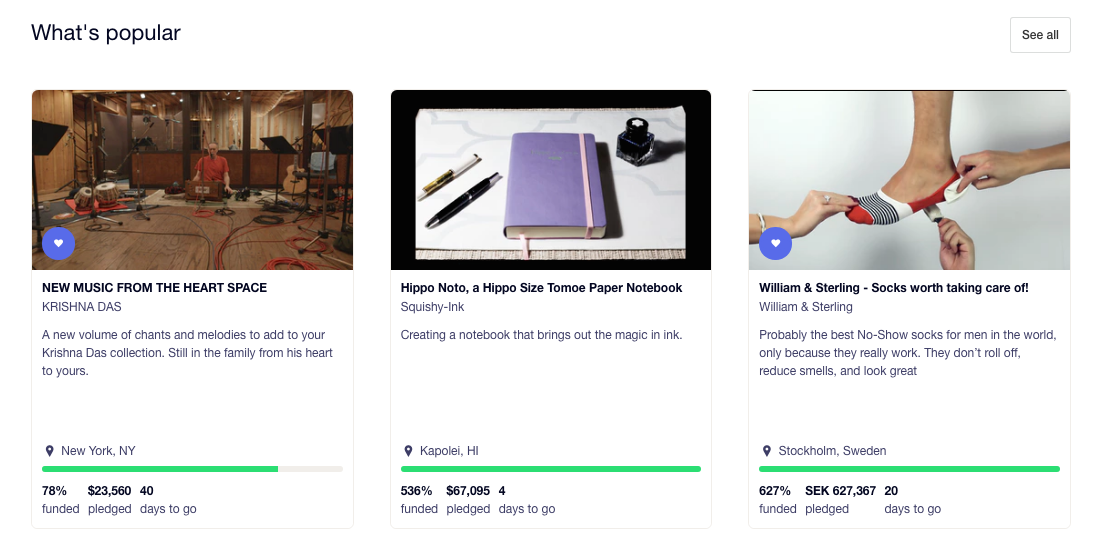Screen dimensions: 1108x559
Task: Select the purple notebook project thumbnail
Action: [x=551, y=180]
